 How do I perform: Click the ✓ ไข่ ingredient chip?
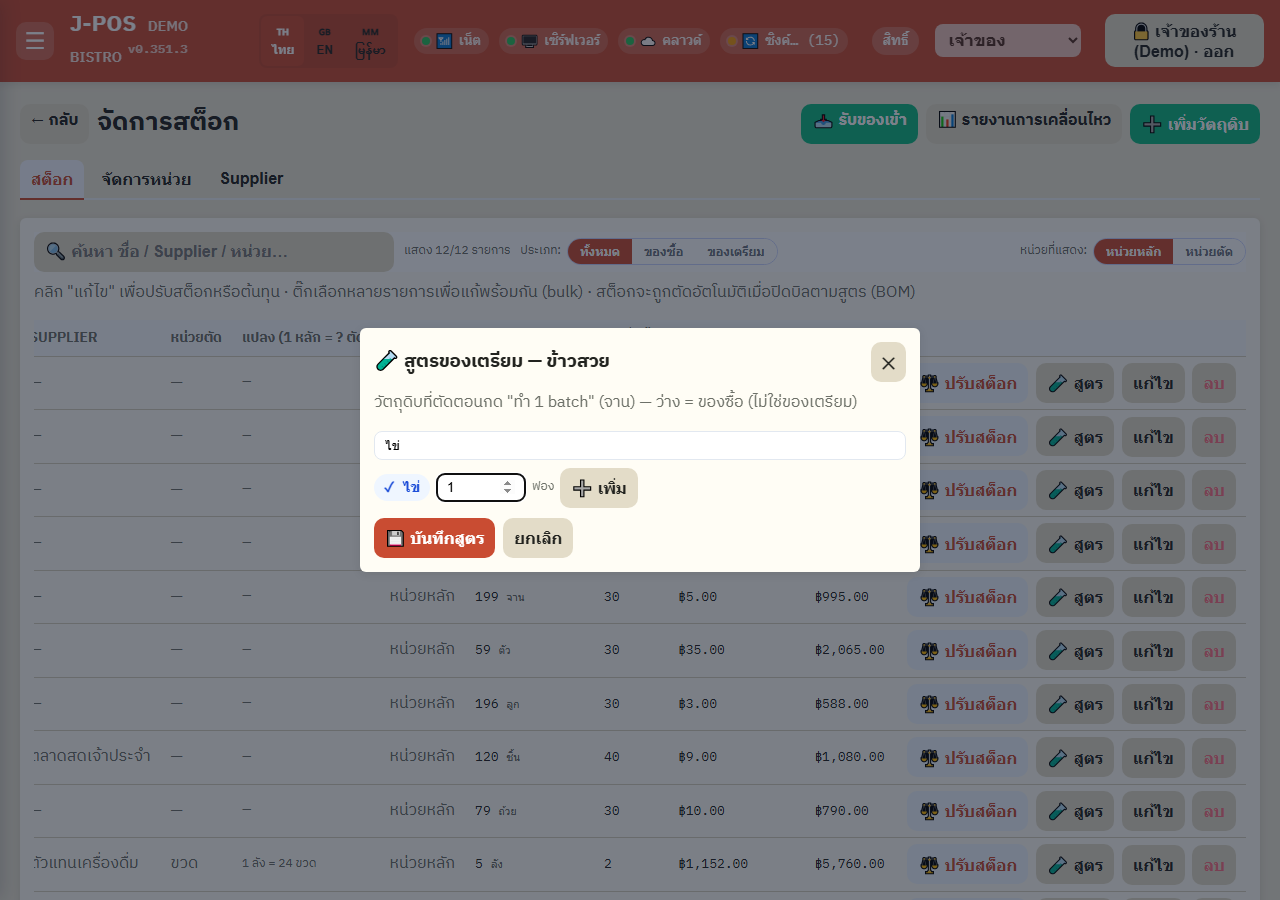[402, 487]
